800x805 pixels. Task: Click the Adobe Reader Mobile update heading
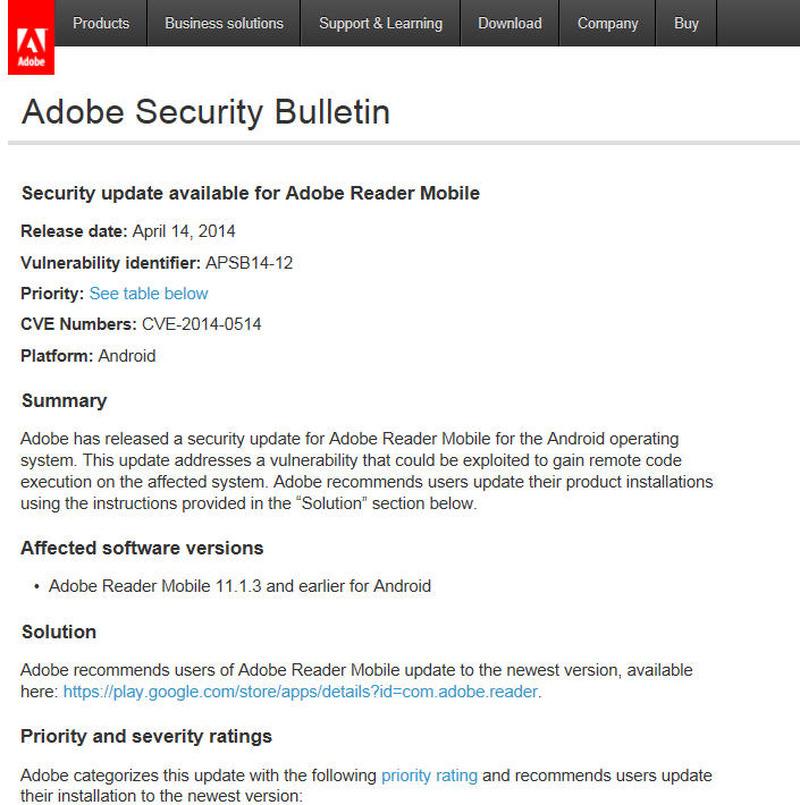point(250,193)
